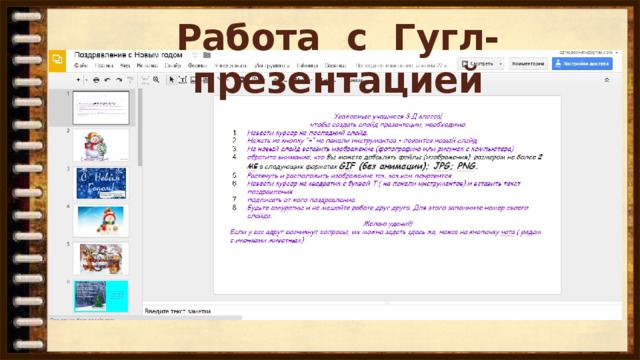Viewport: 640px width, 360px height.
Task: Select slide 6 cyan tree thumbnail
Action: point(101,296)
